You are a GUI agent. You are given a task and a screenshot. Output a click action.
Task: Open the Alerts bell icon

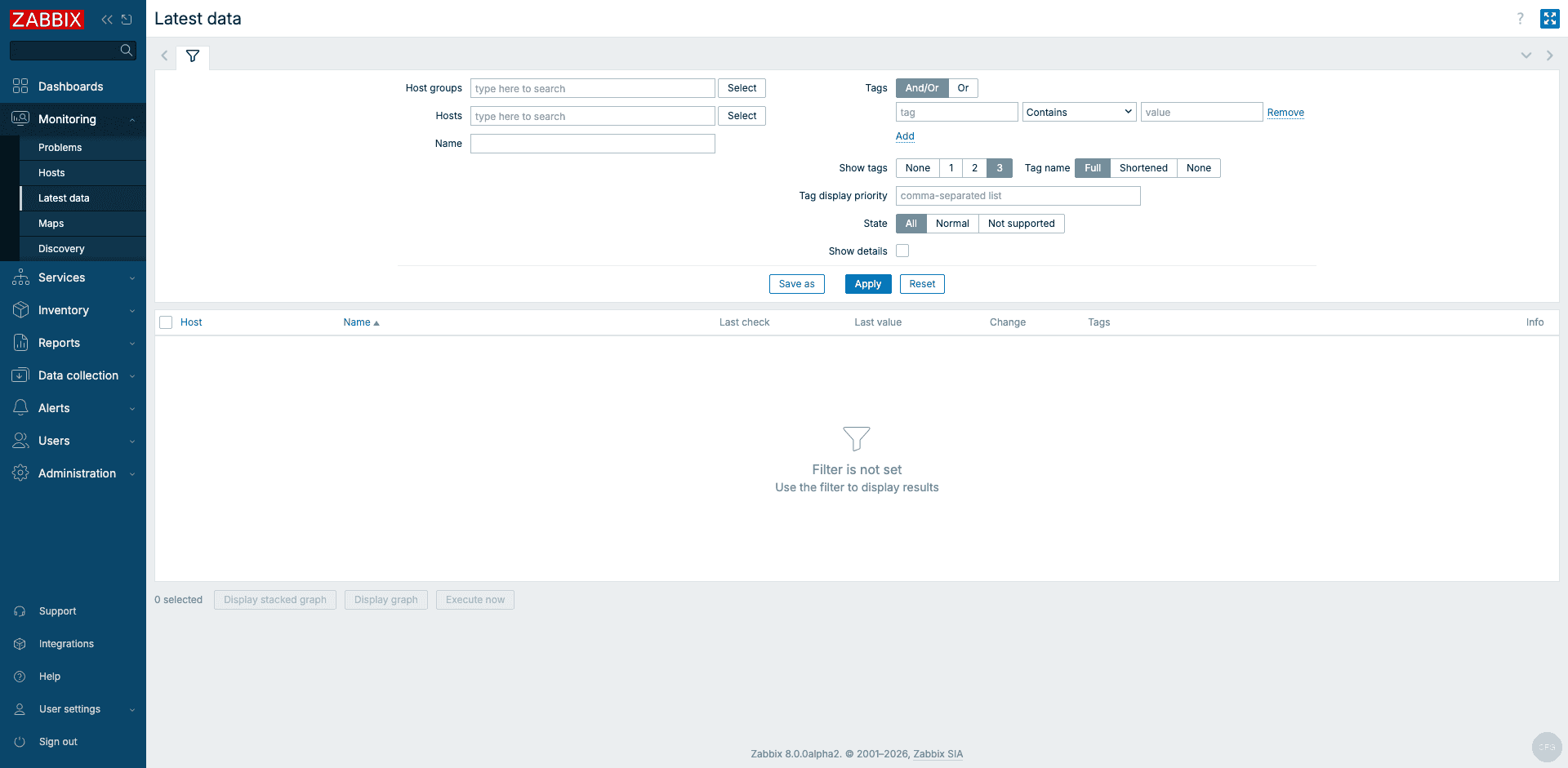click(20, 408)
